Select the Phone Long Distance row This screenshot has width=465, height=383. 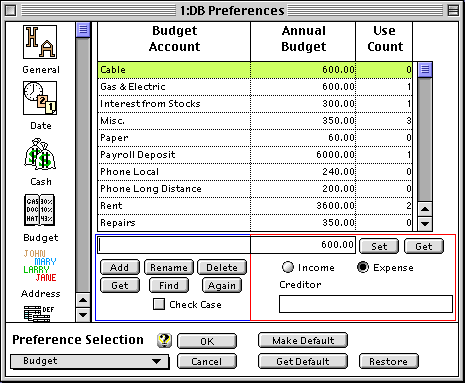[x=255, y=189]
